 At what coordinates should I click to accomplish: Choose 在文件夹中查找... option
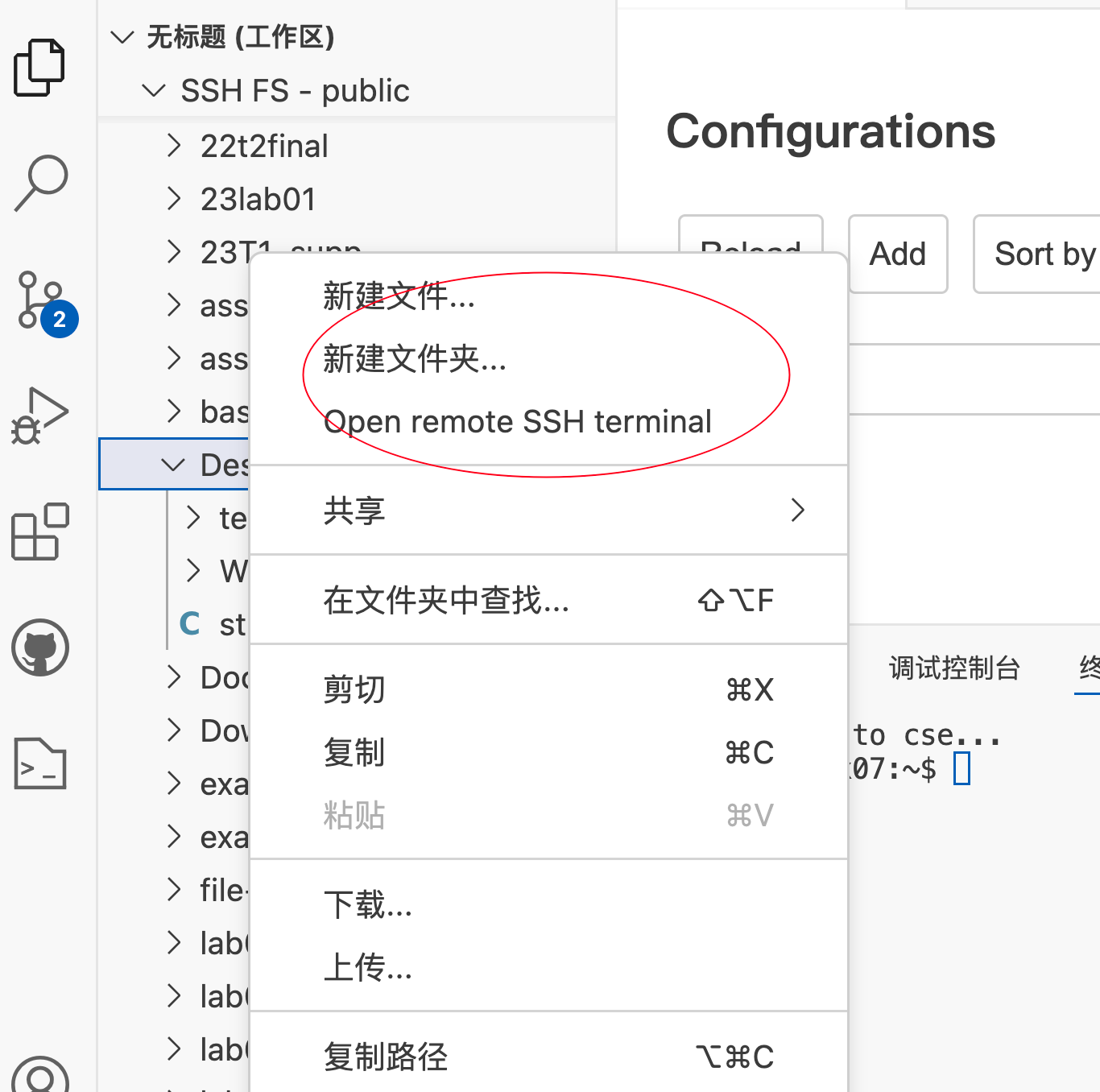tap(548, 600)
